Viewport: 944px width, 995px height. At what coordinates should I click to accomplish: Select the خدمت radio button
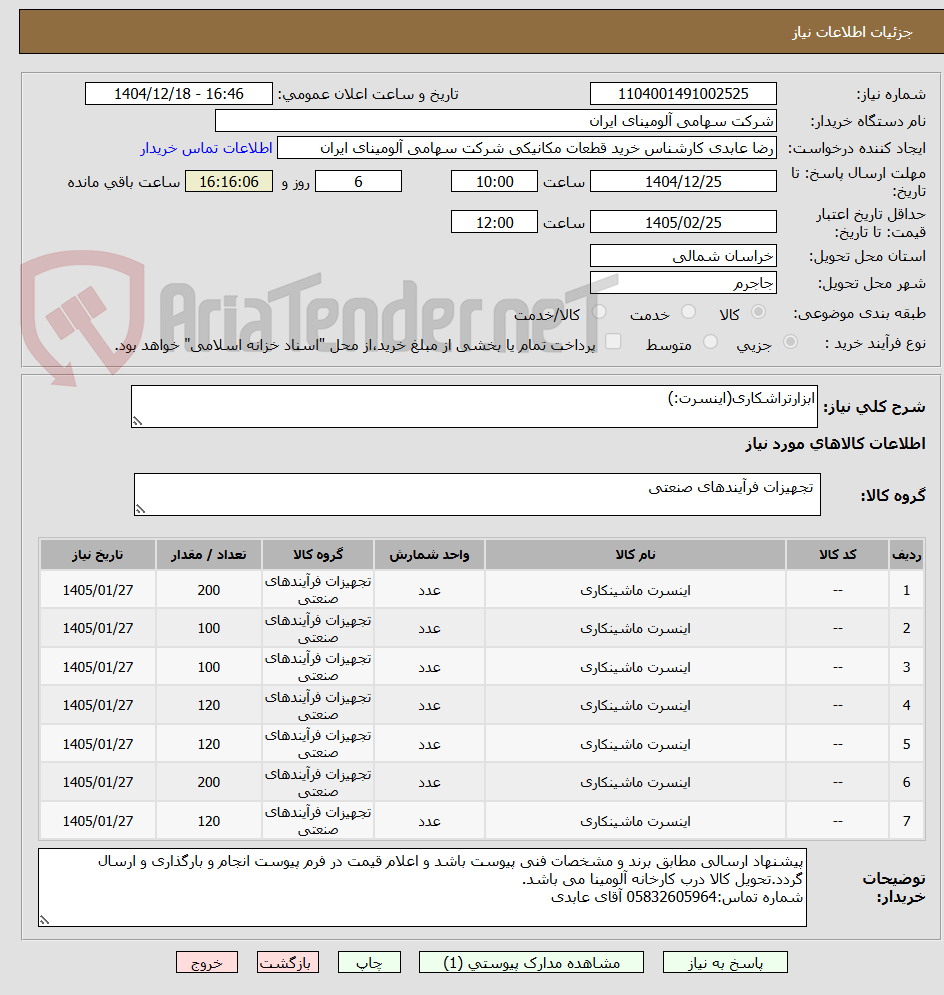point(688,312)
